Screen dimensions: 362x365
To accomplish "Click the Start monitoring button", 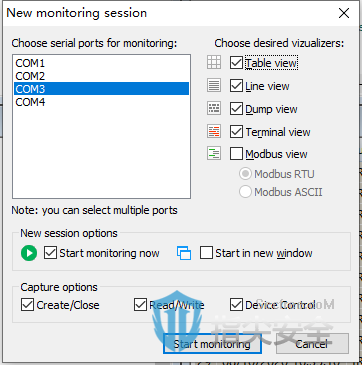I will (212, 344).
